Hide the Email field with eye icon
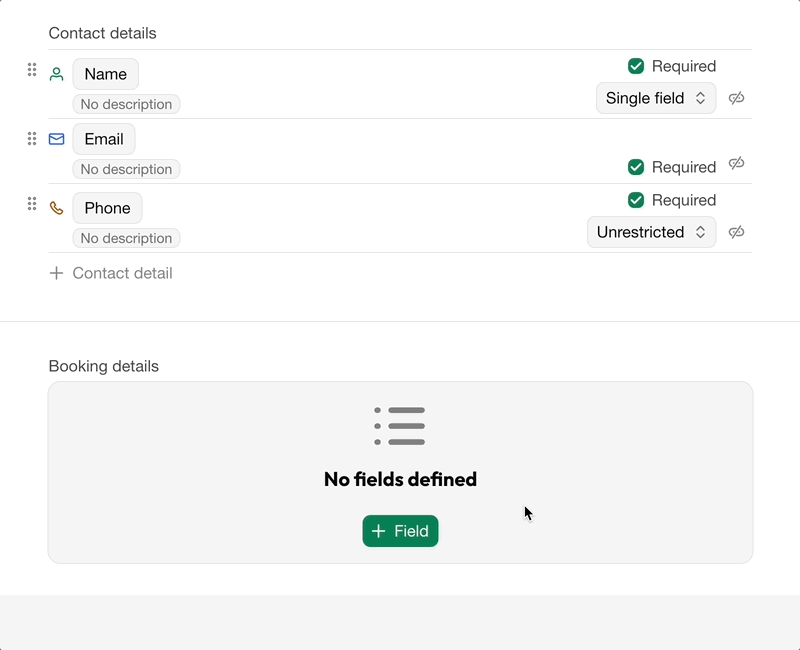The width and height of the screenshot is (800, 650). pos(737,163)
